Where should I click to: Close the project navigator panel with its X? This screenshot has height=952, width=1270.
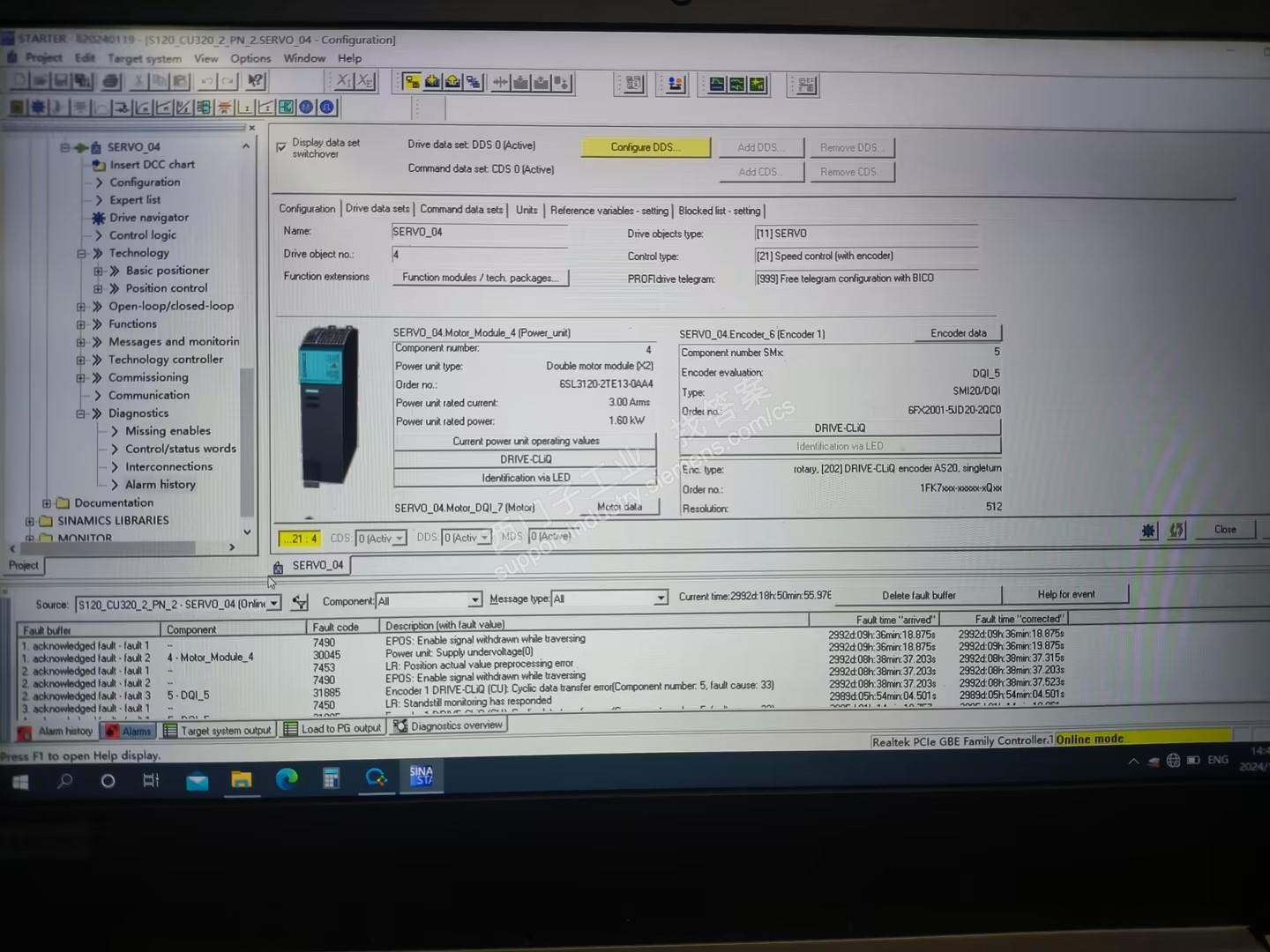[251, 128]
